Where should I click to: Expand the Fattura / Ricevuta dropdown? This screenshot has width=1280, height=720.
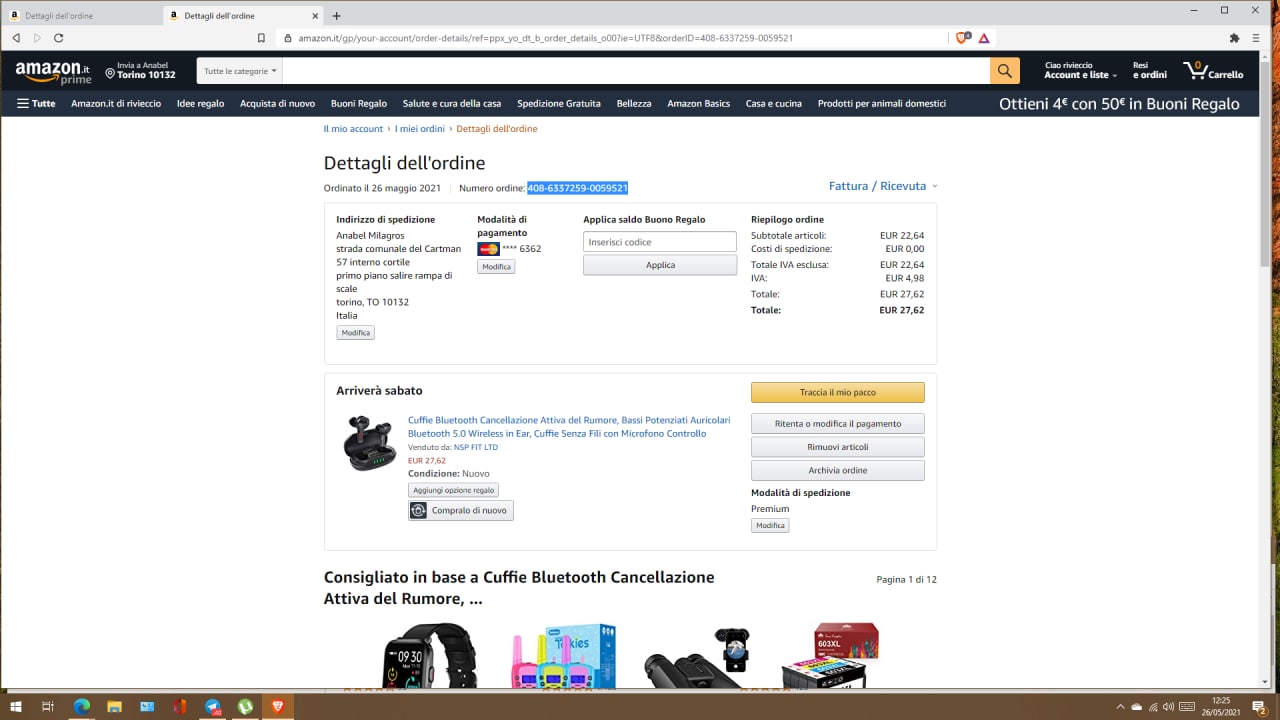pos(883,186)
